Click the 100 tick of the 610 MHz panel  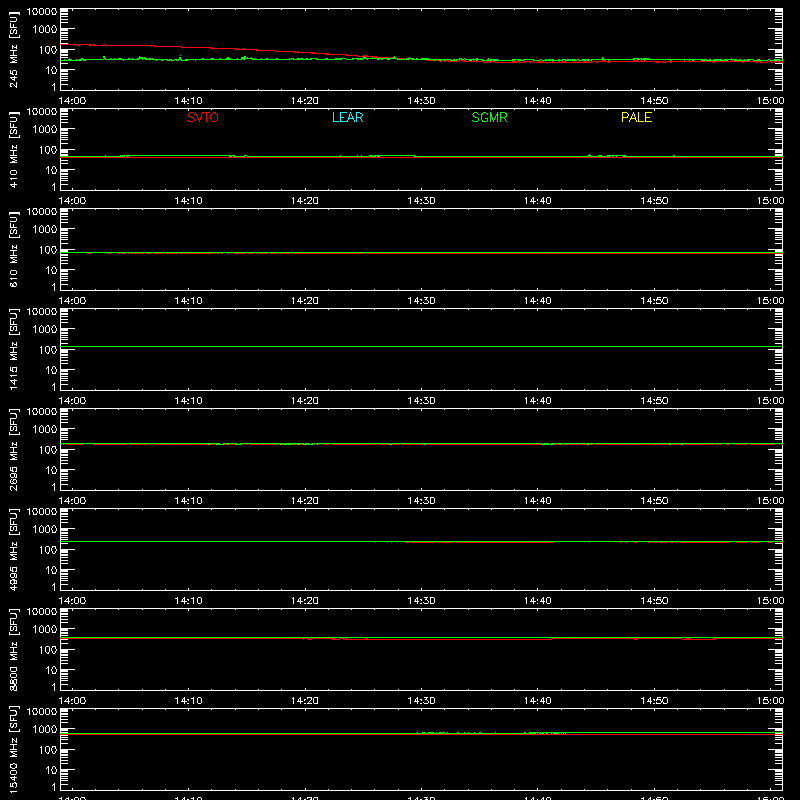coord(48,250)
